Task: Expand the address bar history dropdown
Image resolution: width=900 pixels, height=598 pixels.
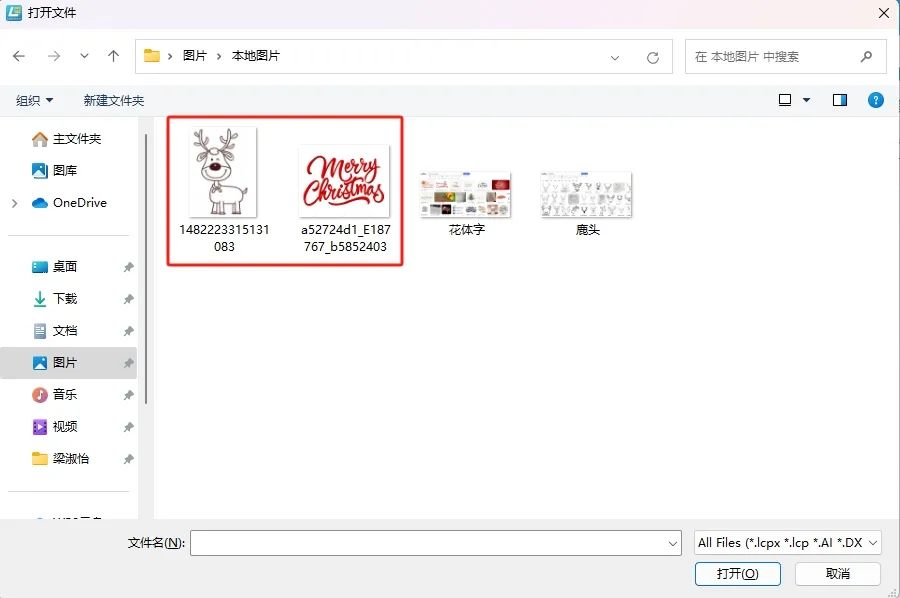Action: [615, 57]
